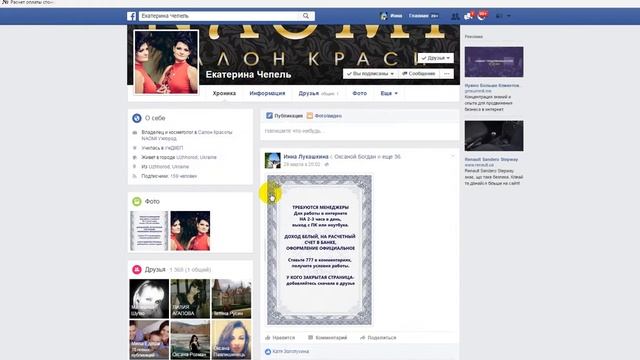Image resolution: width=640 pixels, height=360 pixels.
Task: Open the document photo thumbnail in Фото
Action: pyautogui.click(x=149, y=231)
